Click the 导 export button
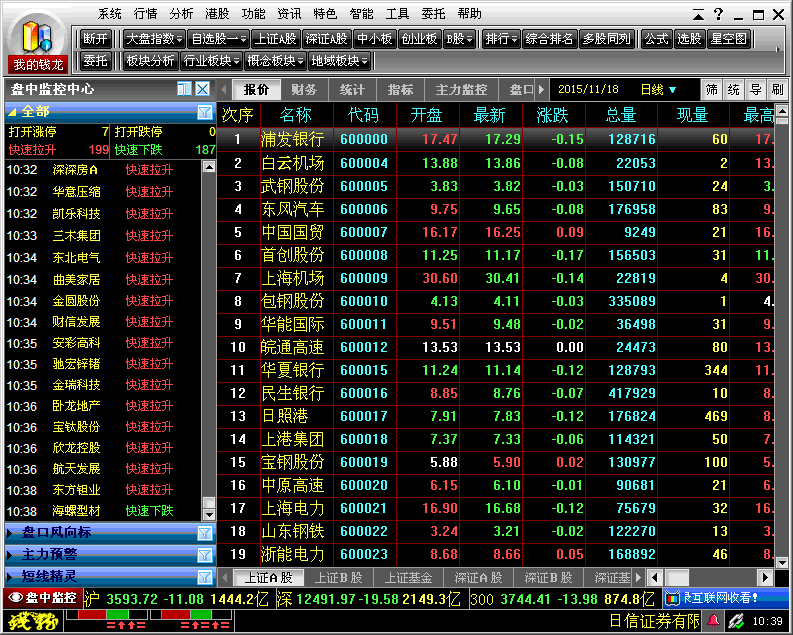Screen dimensions: 793x635 (x=755, y=89)
